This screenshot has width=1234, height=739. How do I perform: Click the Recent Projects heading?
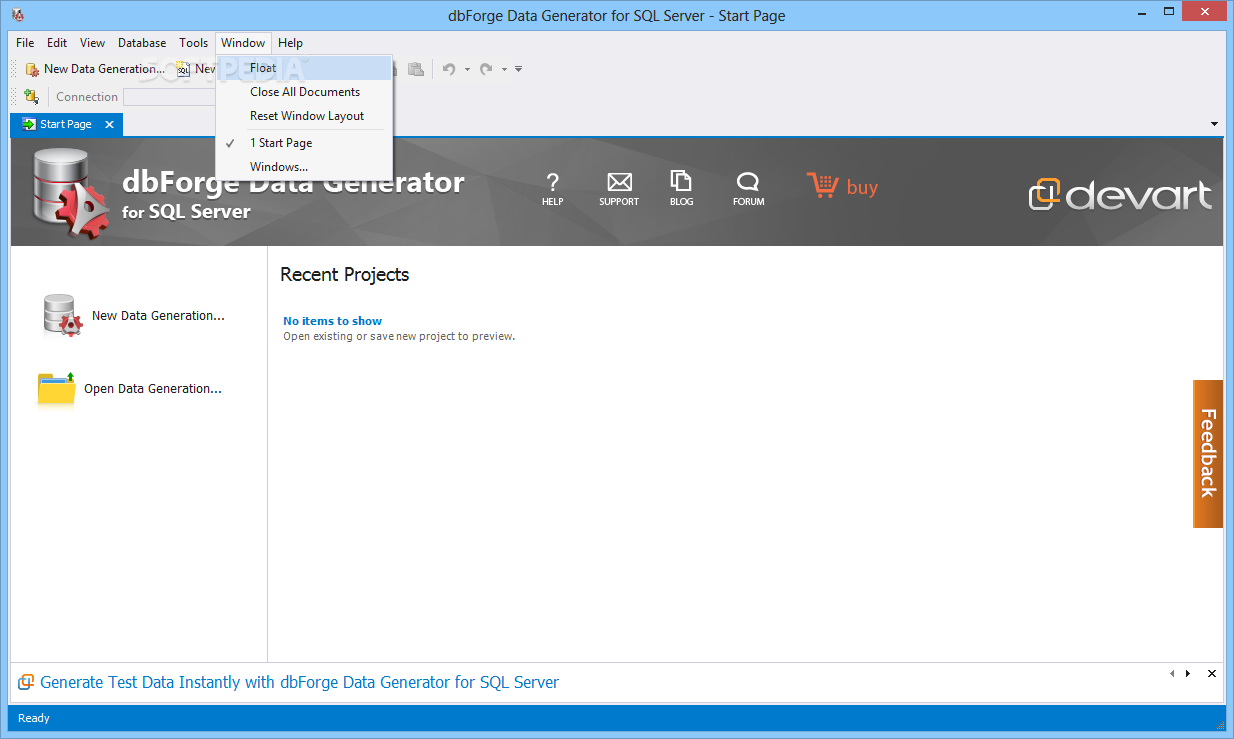[x=345, y=275]
